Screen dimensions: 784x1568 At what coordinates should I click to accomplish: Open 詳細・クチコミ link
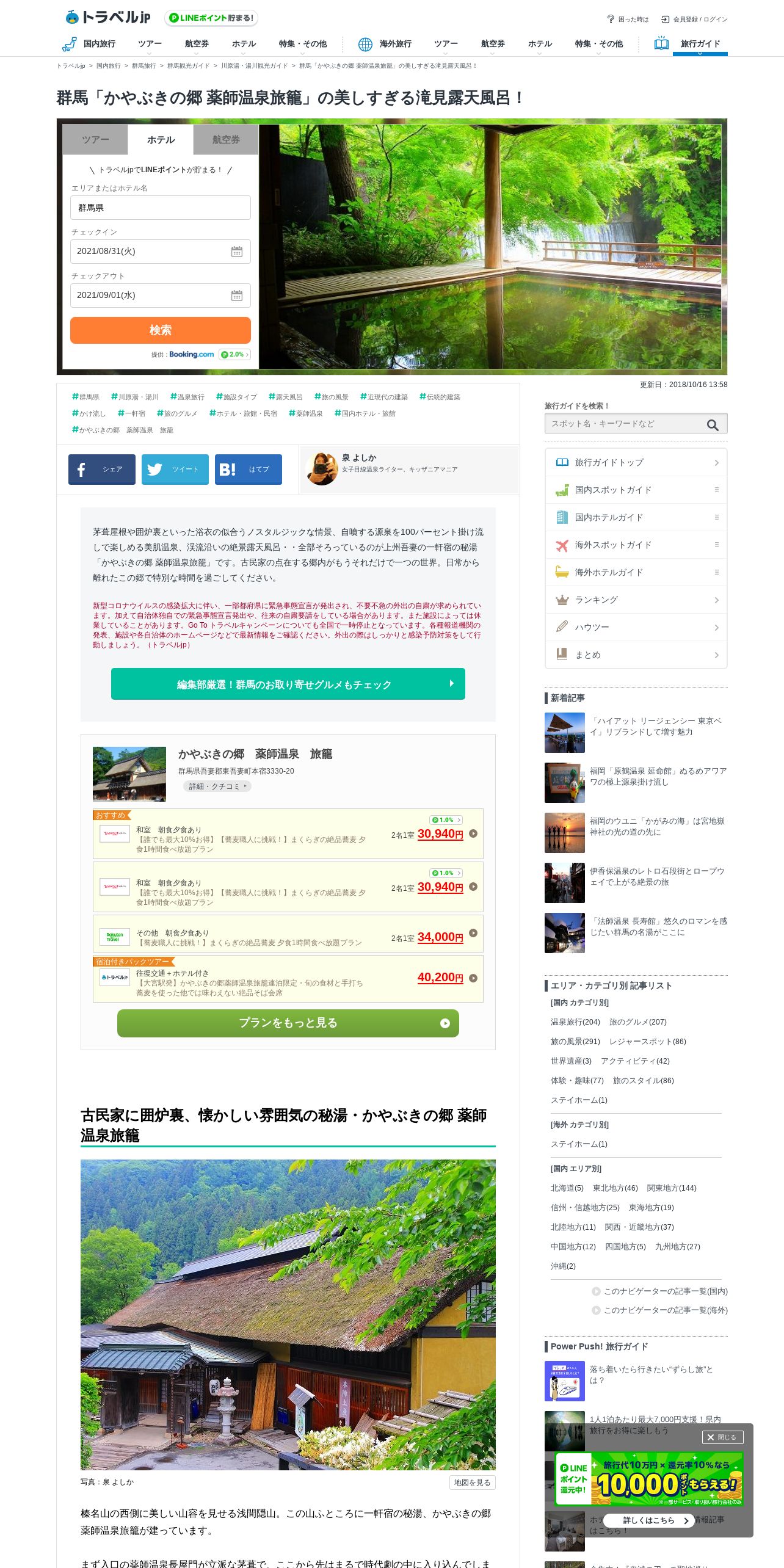click(217, 786)
